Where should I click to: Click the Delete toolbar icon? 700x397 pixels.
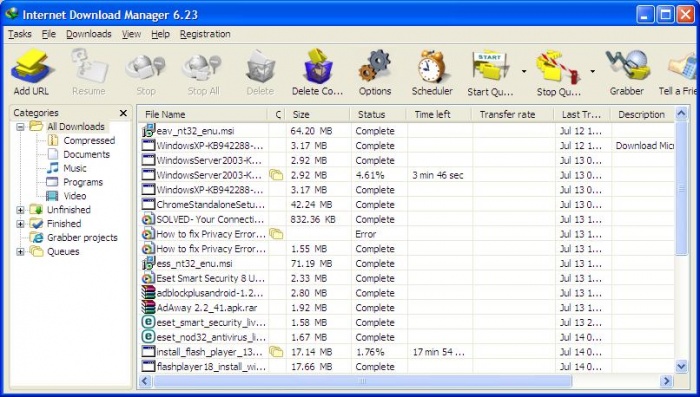(x=260, y=67)
